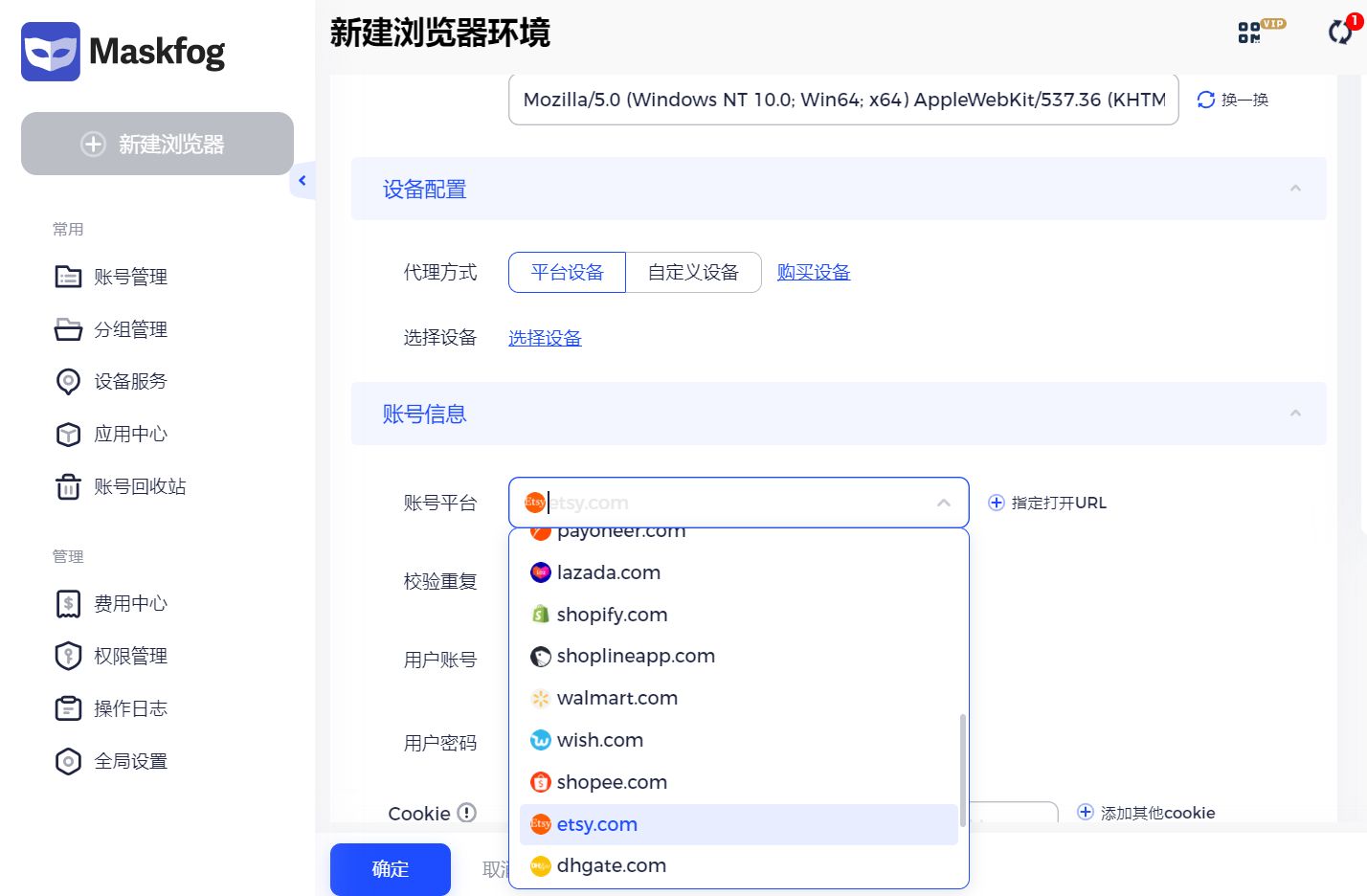Click the 应用中心 cube icon

pyautogui.click(x=68, y=435)
